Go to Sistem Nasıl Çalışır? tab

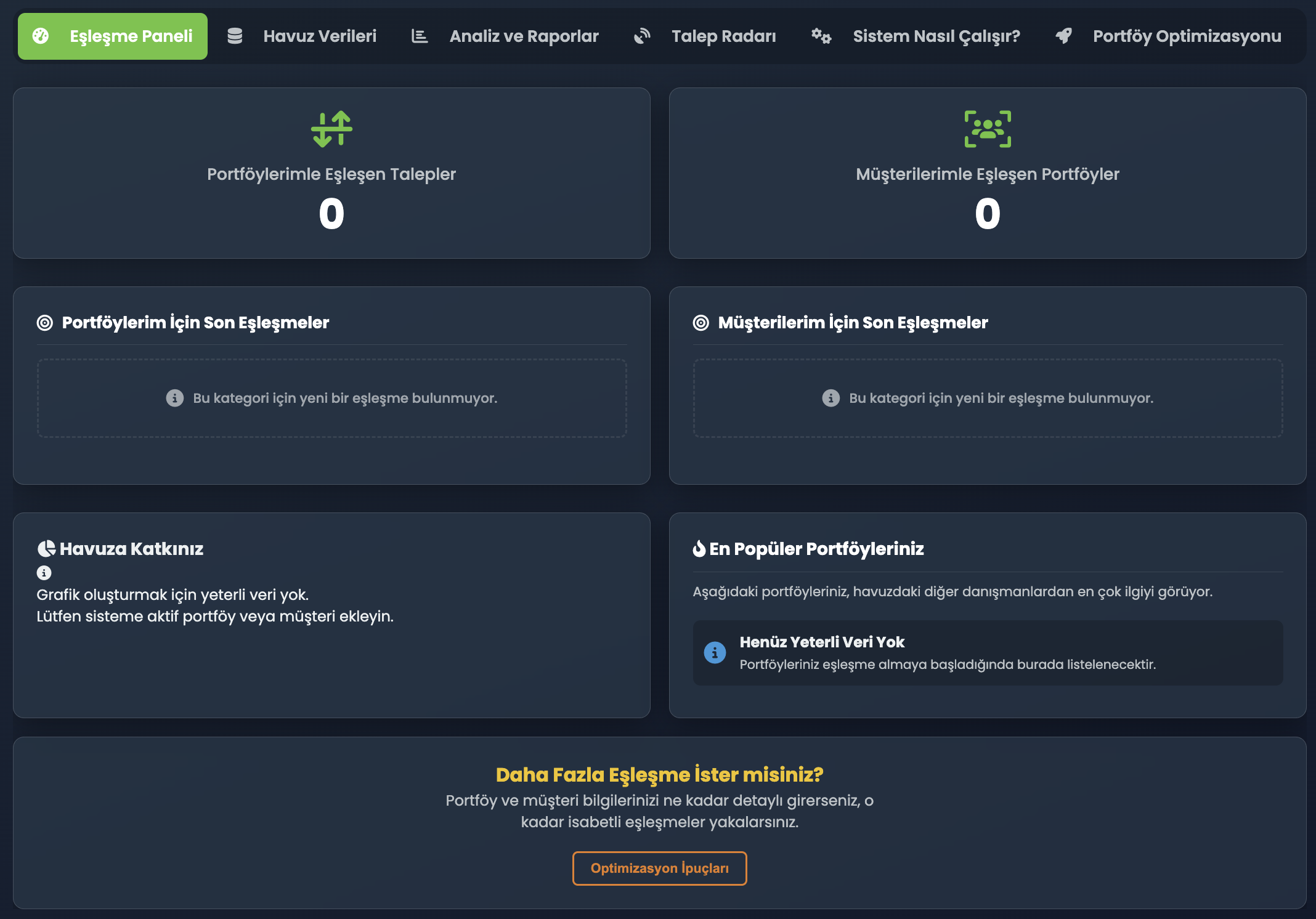tap(916, 36)
